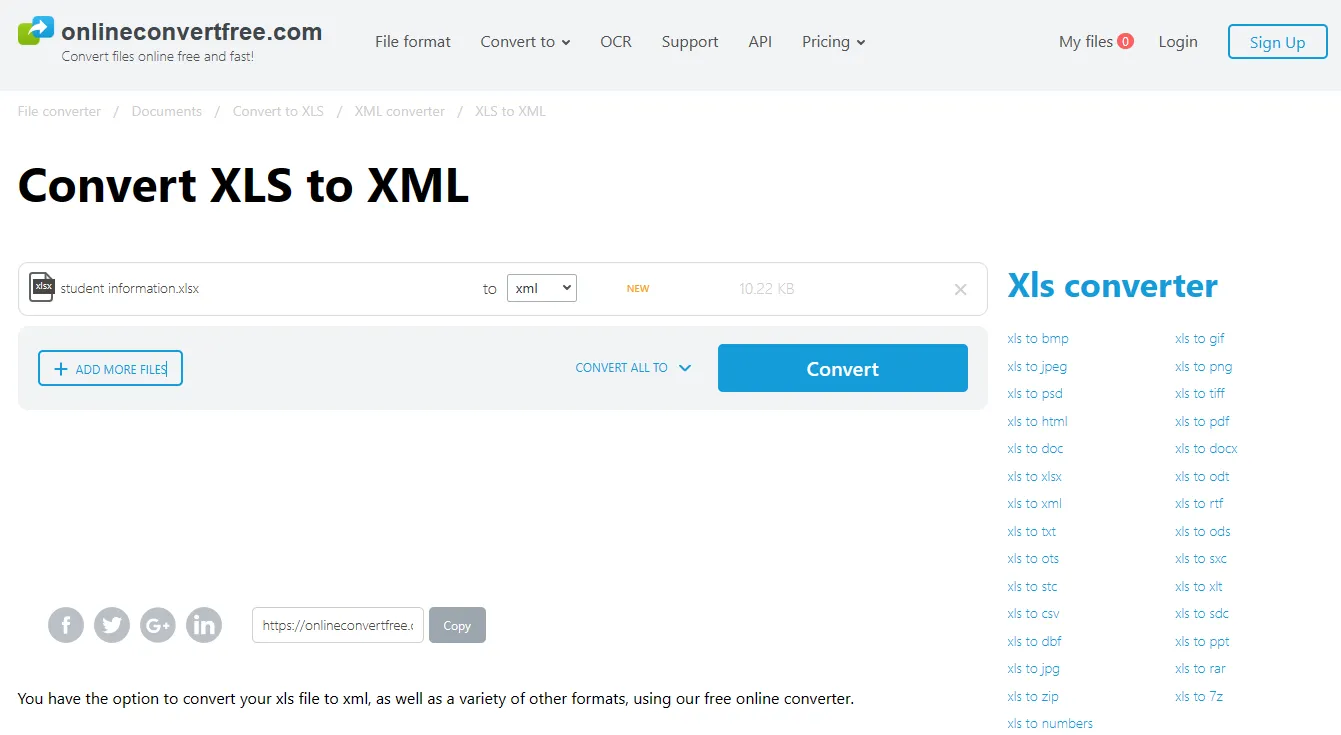This screenshot has width=1341, height=735.
Task: Click the blue Convert button
Action: [x=843, y=368]
